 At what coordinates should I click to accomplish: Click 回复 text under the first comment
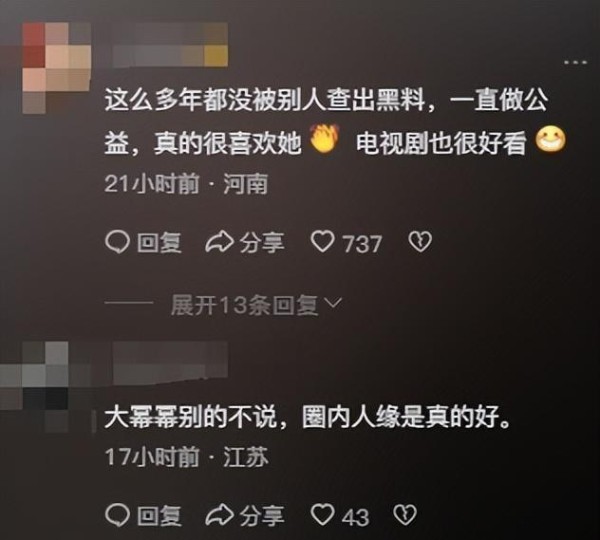pos(159,243)
